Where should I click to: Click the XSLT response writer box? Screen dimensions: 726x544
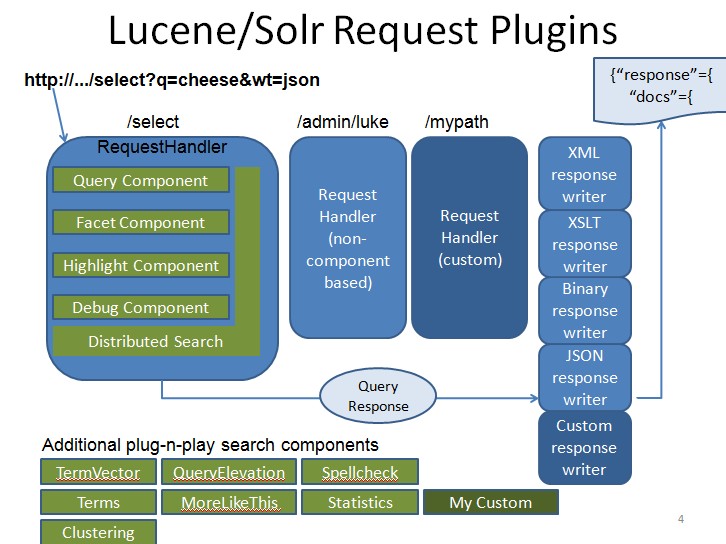pyautogui.click(x=585, y=244)
